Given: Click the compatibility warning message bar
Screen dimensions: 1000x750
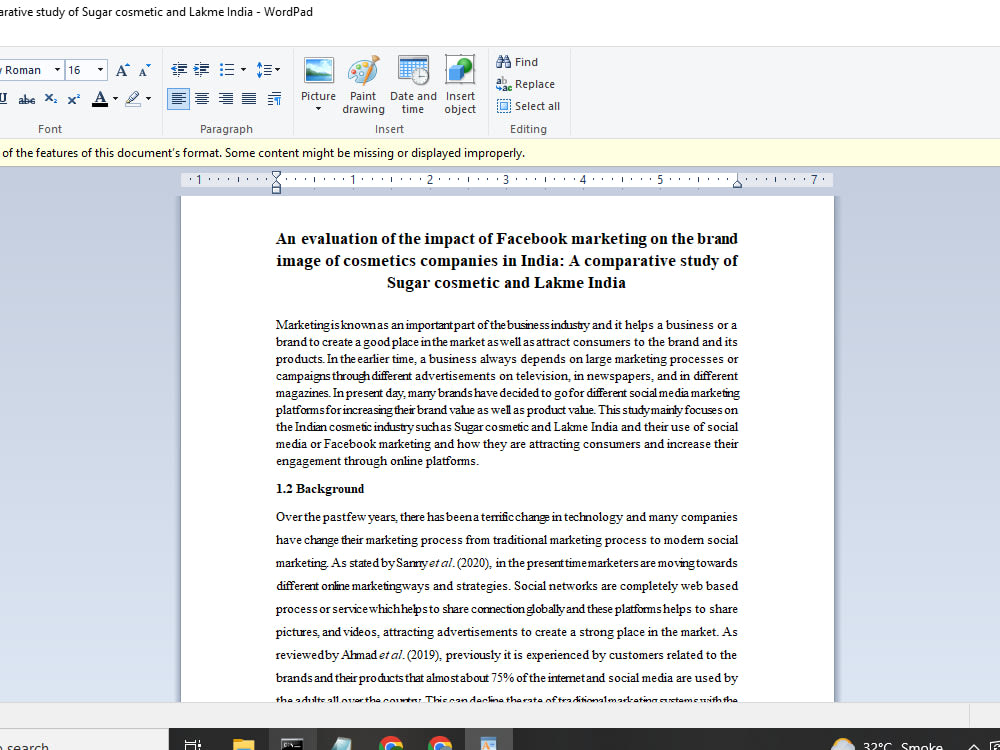Looking at the screenshot, I should 500,153.
